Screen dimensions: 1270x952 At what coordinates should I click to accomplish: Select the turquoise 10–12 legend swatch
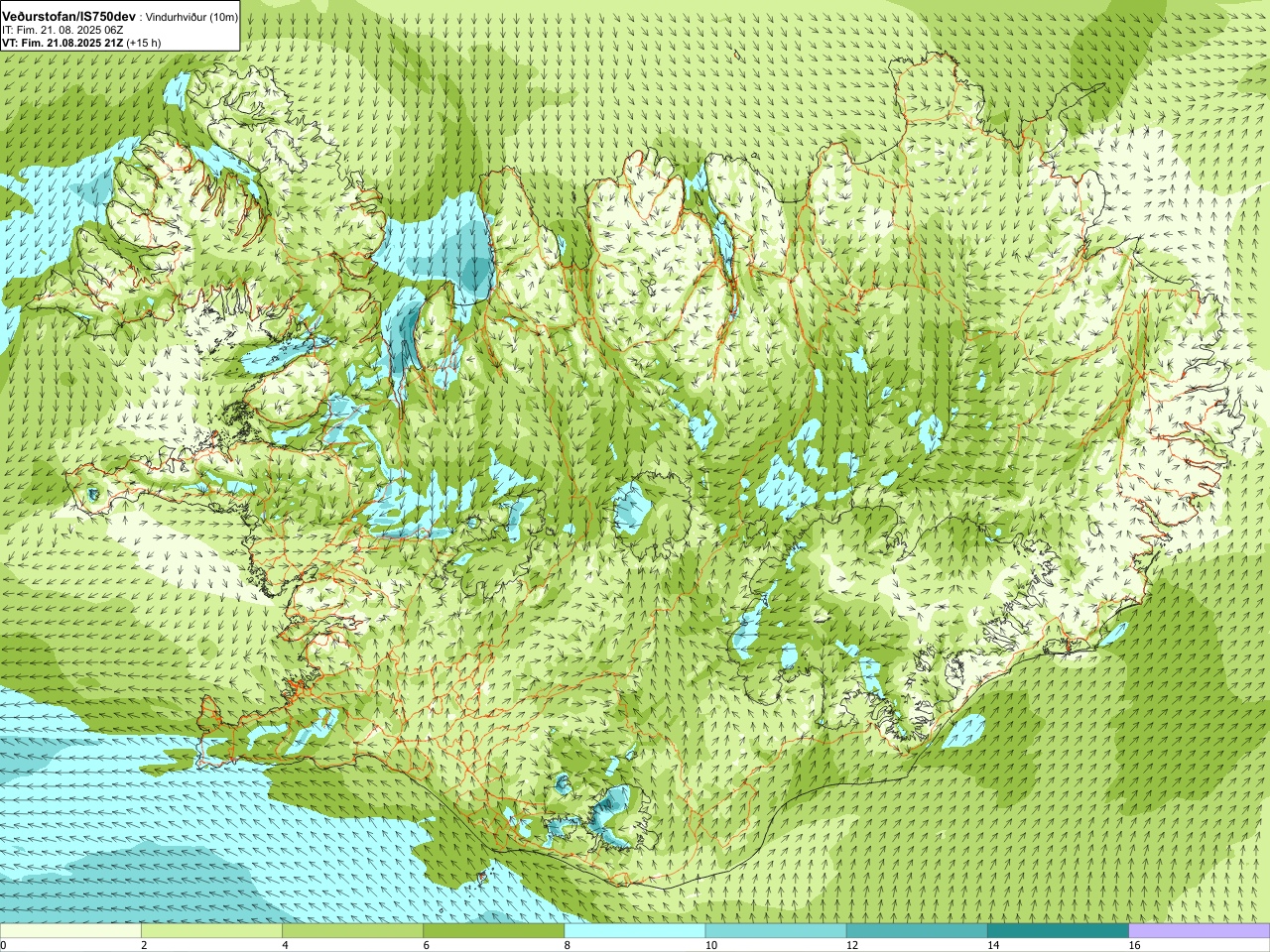click(776, 931)
